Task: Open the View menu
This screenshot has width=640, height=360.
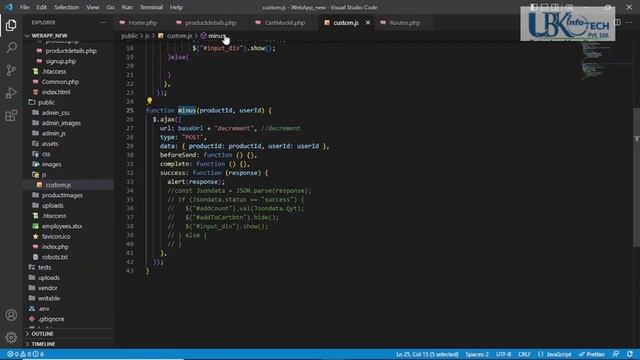Action: tap(93, 7)
